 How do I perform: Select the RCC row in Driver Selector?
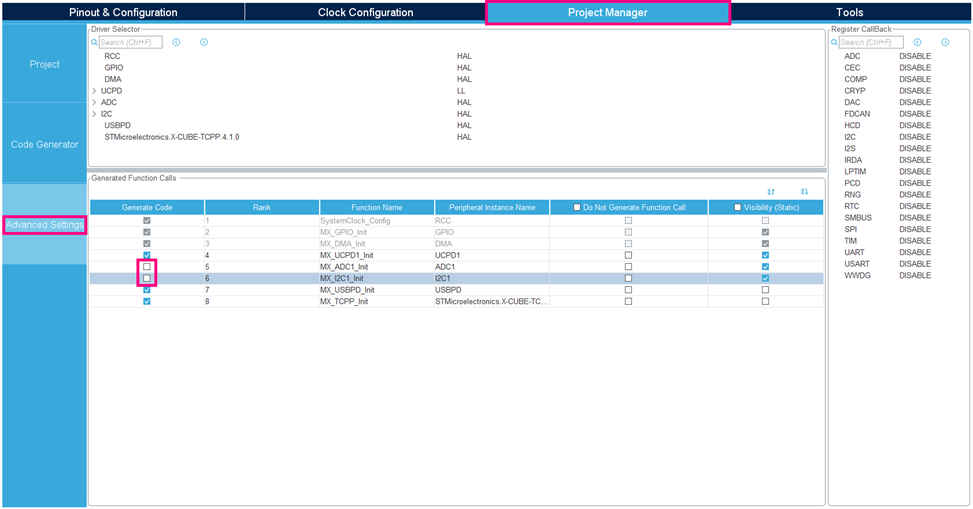coord(112,56)
